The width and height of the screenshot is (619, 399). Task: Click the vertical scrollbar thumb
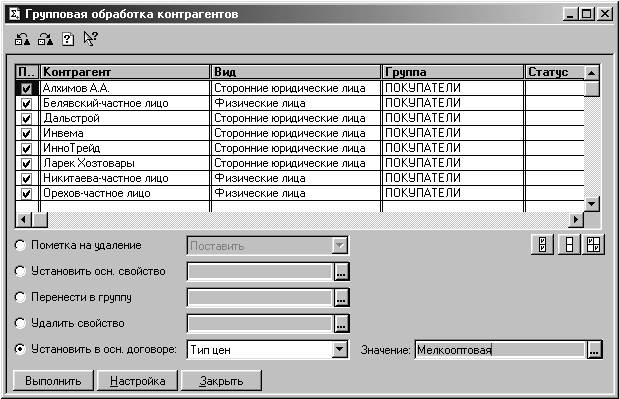[591, 88]
